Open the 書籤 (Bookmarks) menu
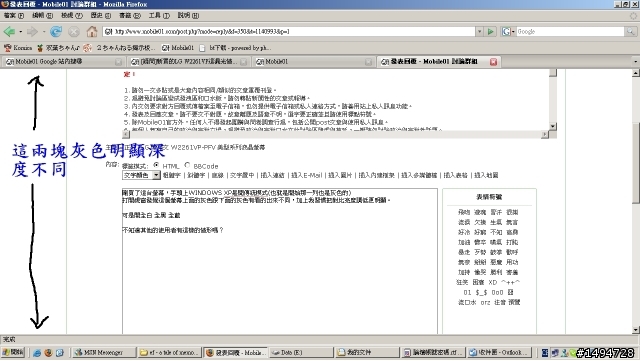Viewport: 640px width, 361px height. 129,16
